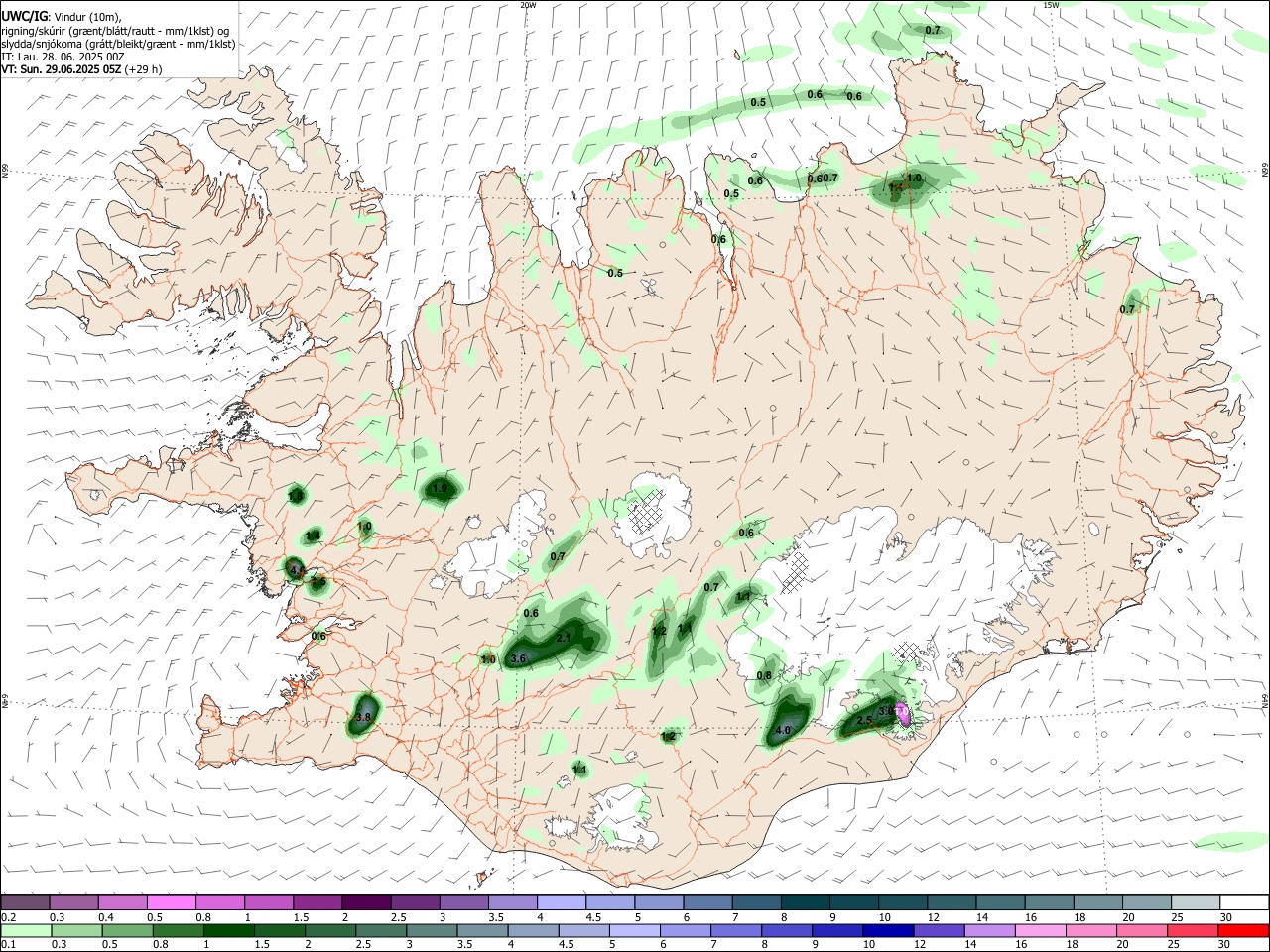Click the UWC/IG title in the header
Screen dimensions: 1270x952
coord(24,15)
